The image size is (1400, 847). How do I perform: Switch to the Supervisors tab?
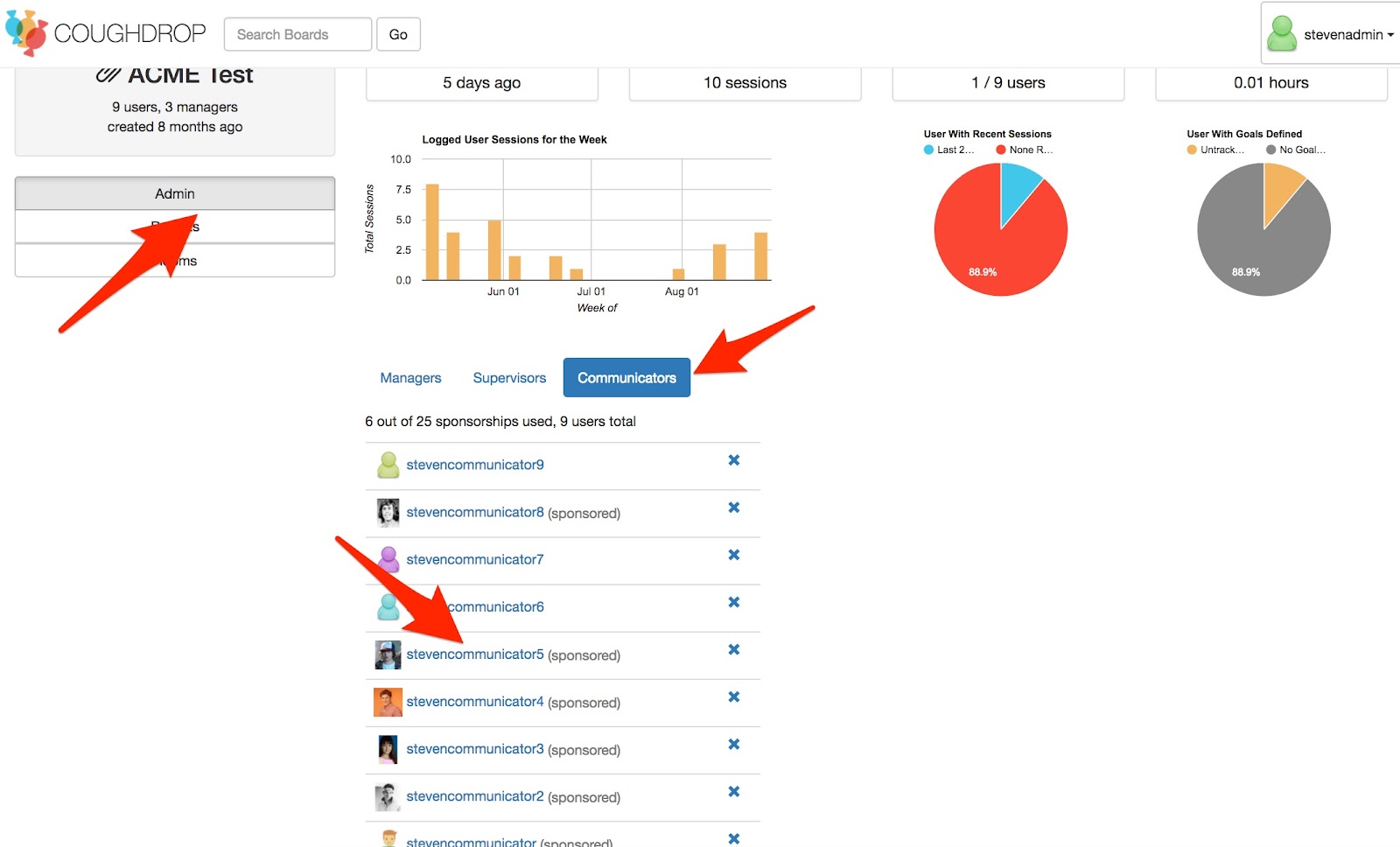[509, 378]
